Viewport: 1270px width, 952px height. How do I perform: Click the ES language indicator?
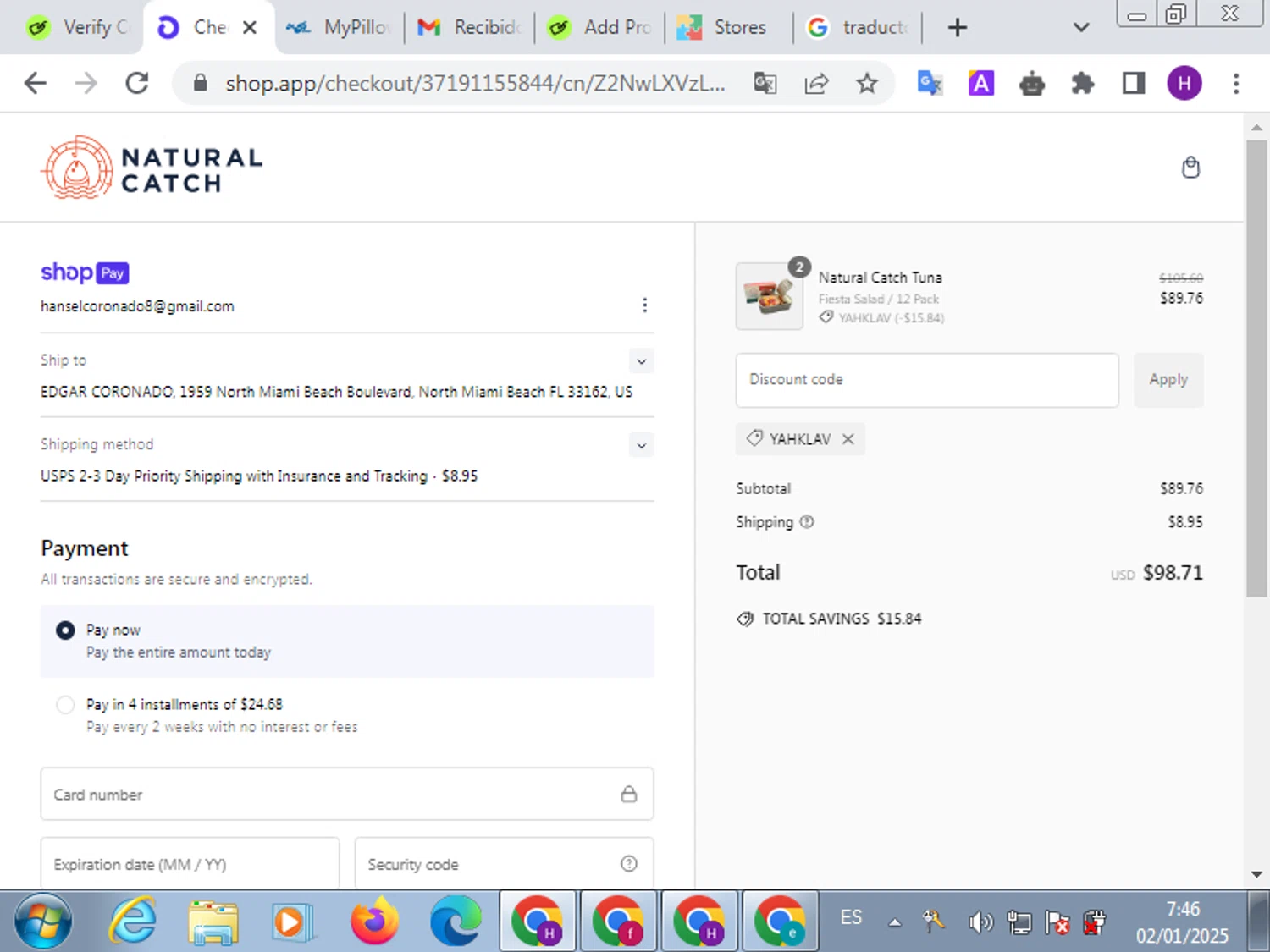851,917
